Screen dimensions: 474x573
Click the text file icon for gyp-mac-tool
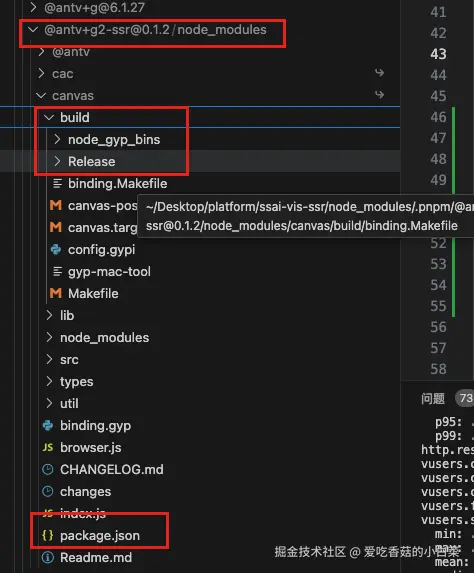point(57,271)
